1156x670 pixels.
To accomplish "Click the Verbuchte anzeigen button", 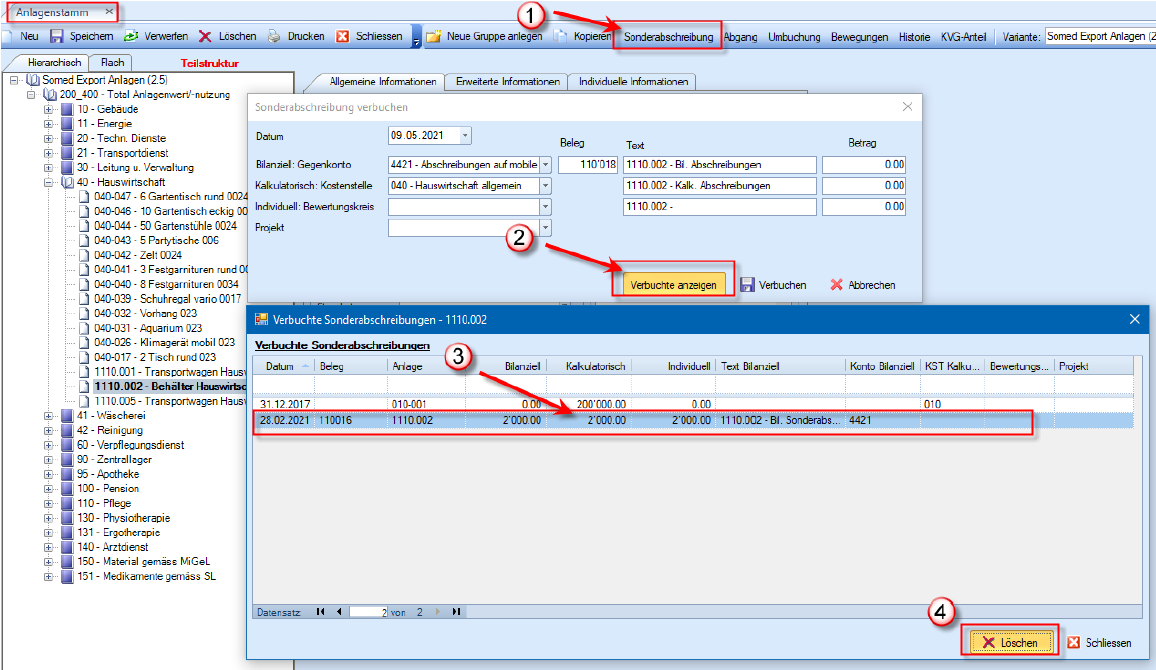I will pyautogui.click(x=673, y=285).
